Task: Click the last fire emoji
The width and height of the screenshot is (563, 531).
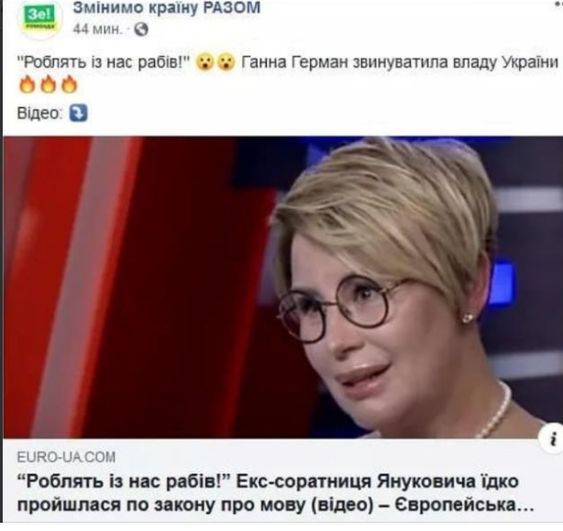Action: [x=69, y=85]
